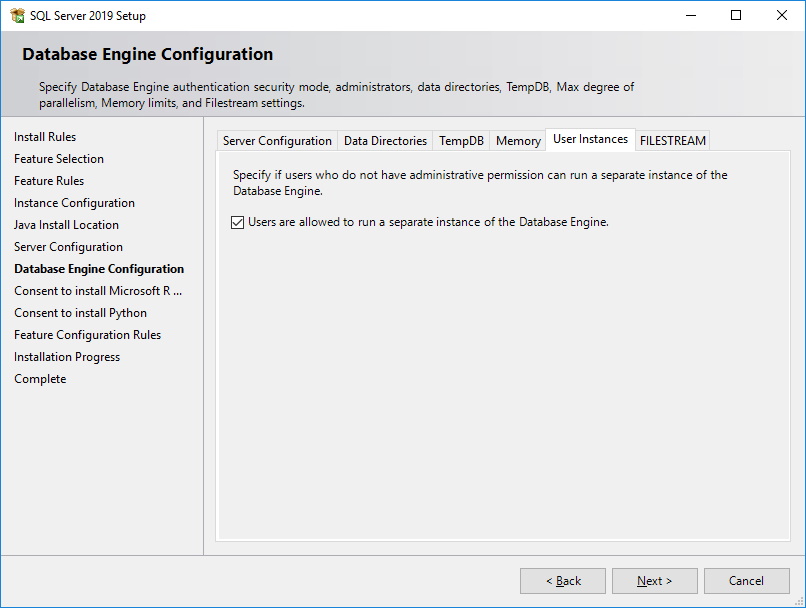The width and height of the screenshot is (806, 608).
Task: Select the User Instances tab
Action: (x=590, y=139)
